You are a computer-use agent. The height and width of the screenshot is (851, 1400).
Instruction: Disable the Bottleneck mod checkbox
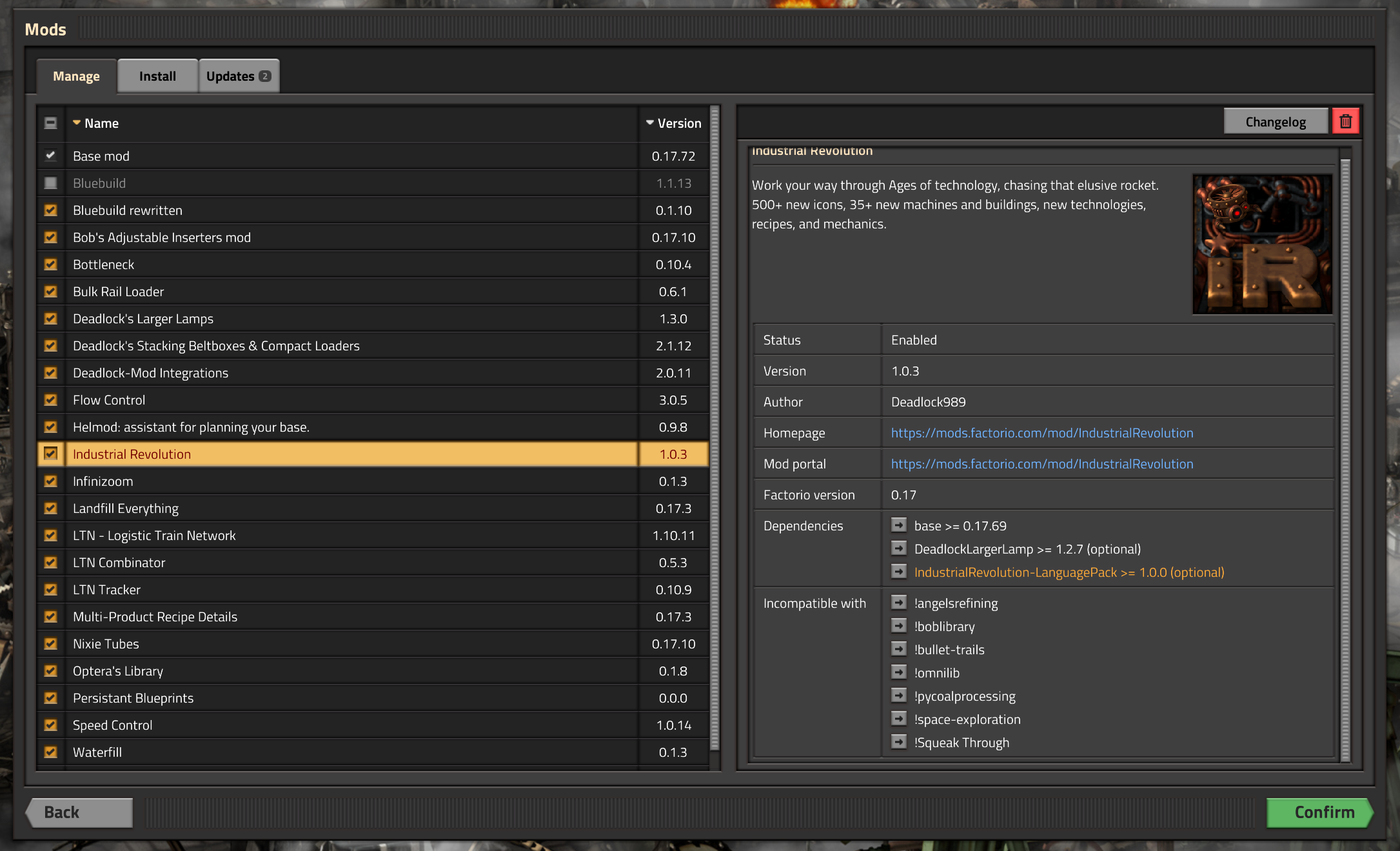pos(50,265)
